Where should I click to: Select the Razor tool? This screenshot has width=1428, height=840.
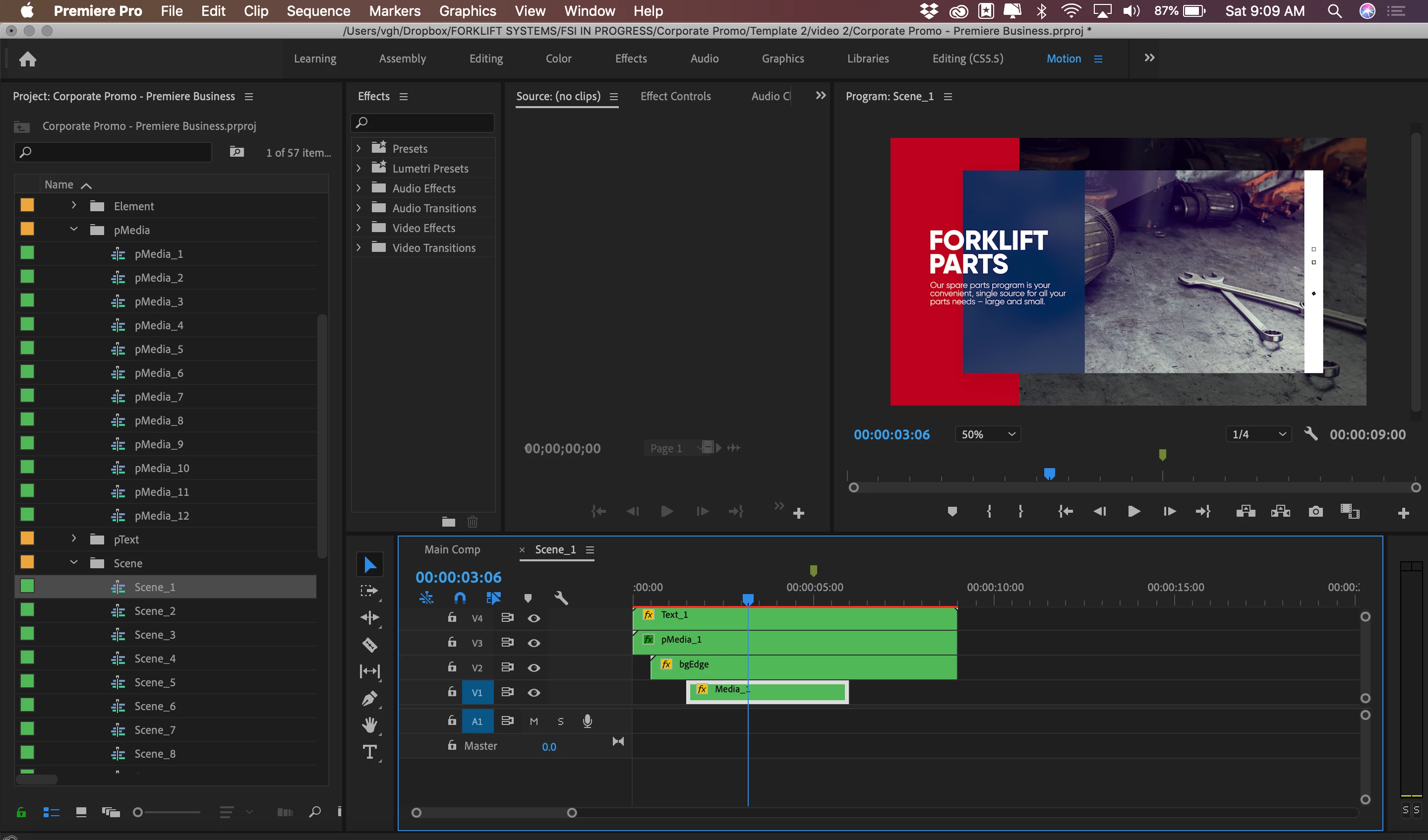(369, 645)
